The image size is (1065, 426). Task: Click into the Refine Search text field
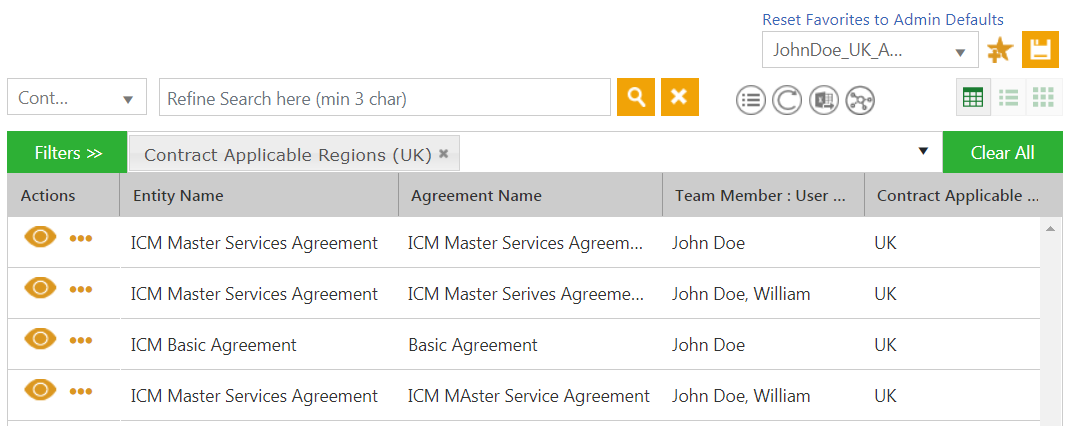(384, 98)
